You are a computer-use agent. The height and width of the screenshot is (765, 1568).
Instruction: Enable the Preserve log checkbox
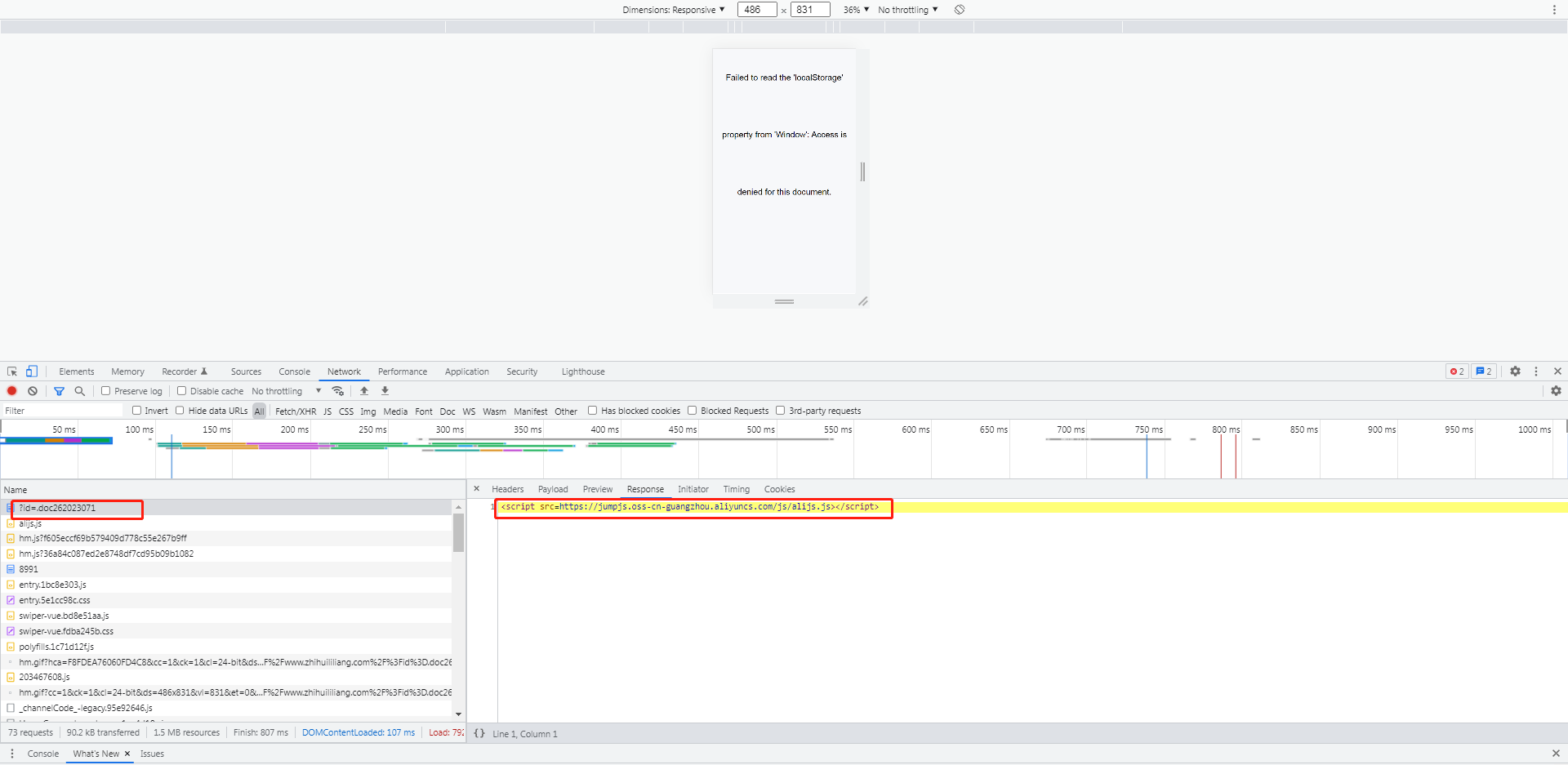click(105, 391)
